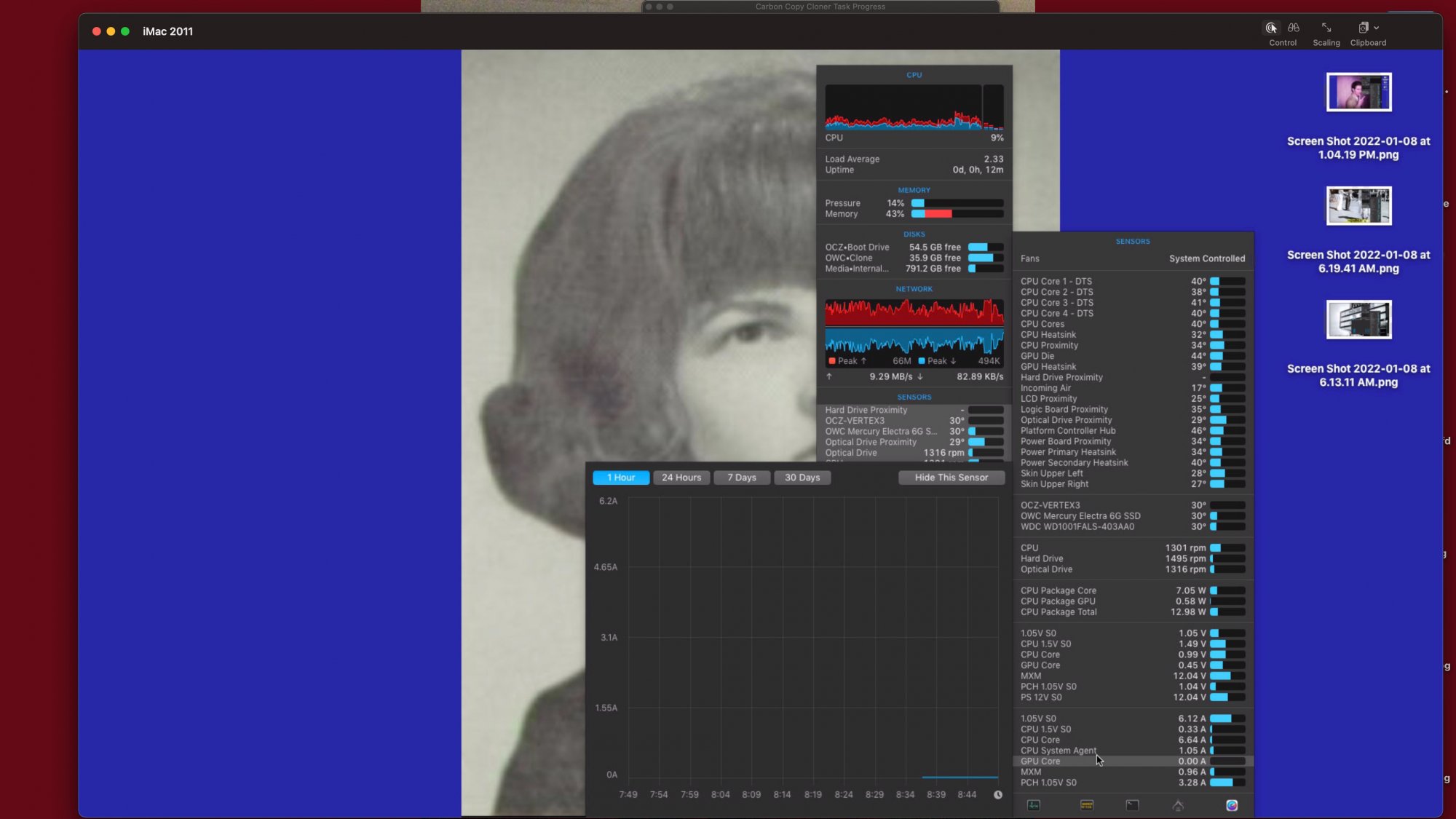Click clock icon at graph timeline end
This screenshot has width=1456, height=819.
coord(998,795)
